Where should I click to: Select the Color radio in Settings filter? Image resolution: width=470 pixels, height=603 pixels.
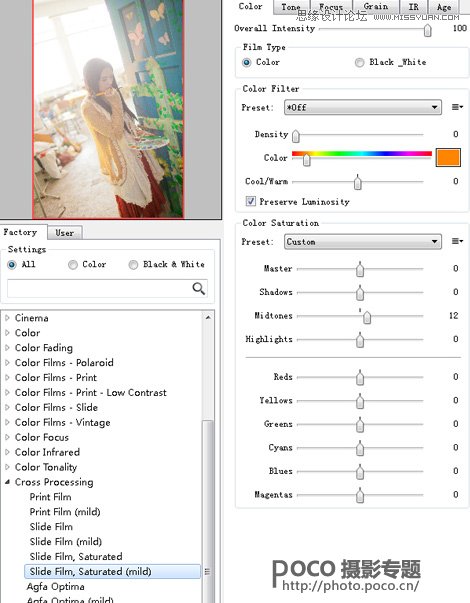coord(73,265)
